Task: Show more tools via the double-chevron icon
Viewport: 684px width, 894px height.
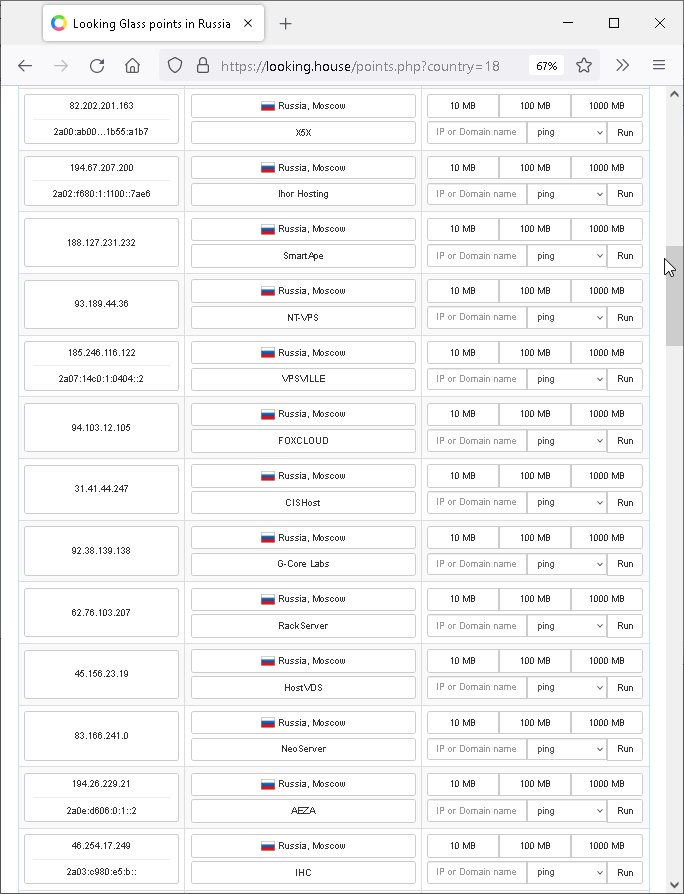Action: pyautogui.click(x=622, y=65)
